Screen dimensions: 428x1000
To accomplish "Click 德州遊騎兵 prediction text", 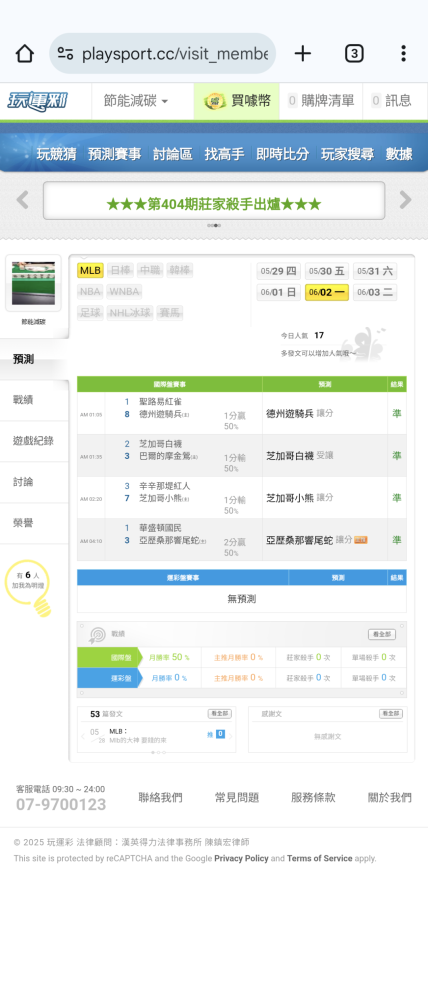I will coord(290,413).
